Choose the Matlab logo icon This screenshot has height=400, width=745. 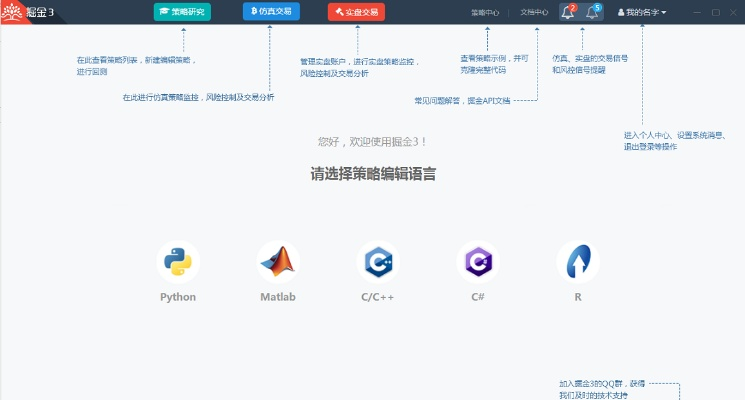(x=278, y=262)
